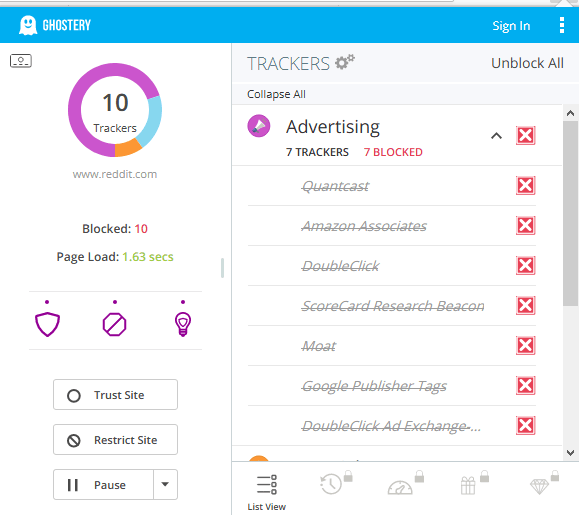Toggle the block checkbox for DoubleClick
Screen dimensions: 579x515
pyautogui.click(x=525, y=265)
